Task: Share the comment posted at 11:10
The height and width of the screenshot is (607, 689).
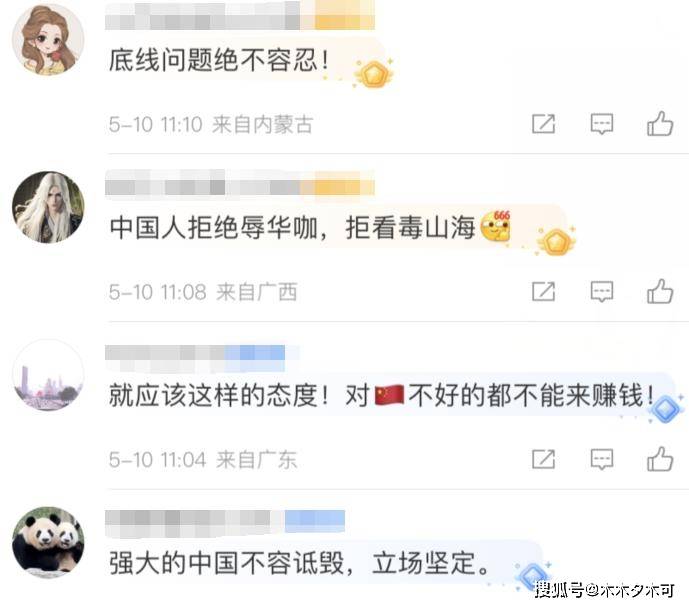Action: coord(544,124)
